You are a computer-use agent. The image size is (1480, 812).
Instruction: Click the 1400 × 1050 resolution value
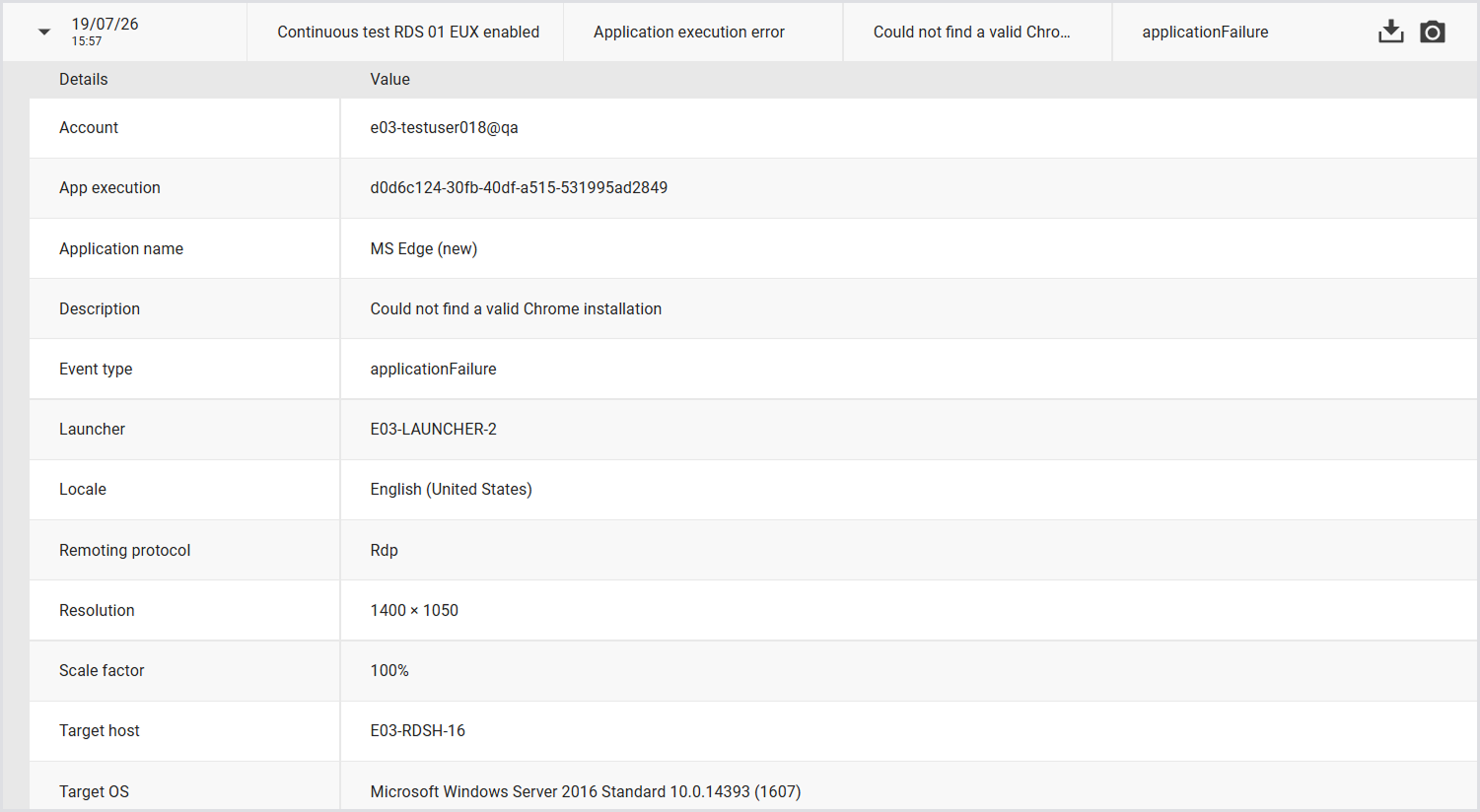tap(414, 610)
